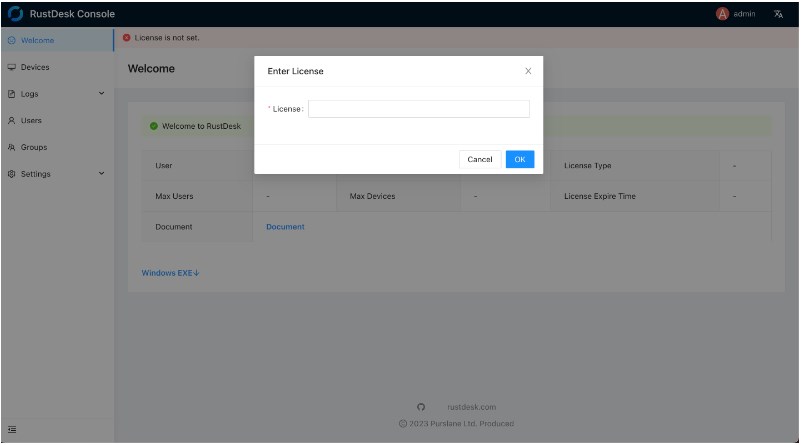Collapse sidebar using bottom menu icon
Screen dimensions: 803x445
[12, 430]
